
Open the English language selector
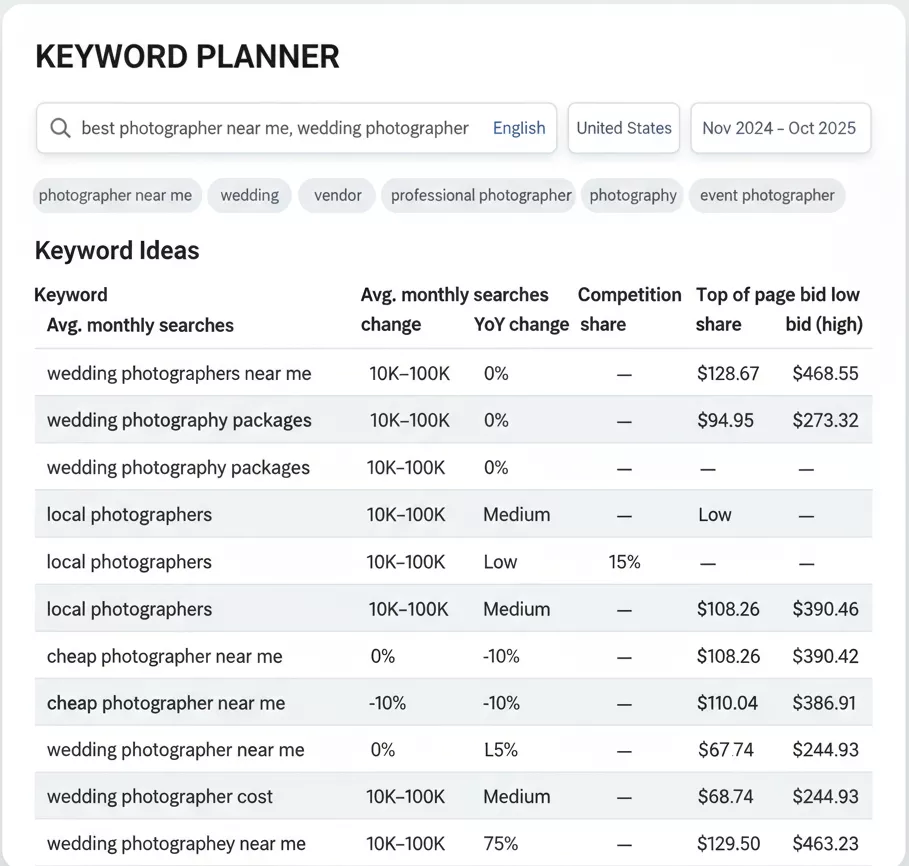click(x=519, y=128)
